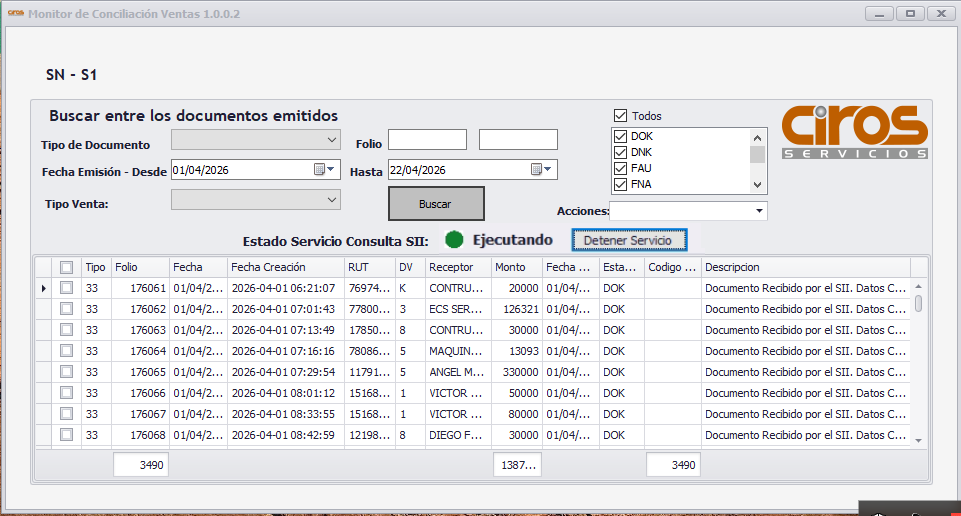Viewport: 961px width, 516px height.
Task: Sort by the Monto column header
Action: [510, 267]
